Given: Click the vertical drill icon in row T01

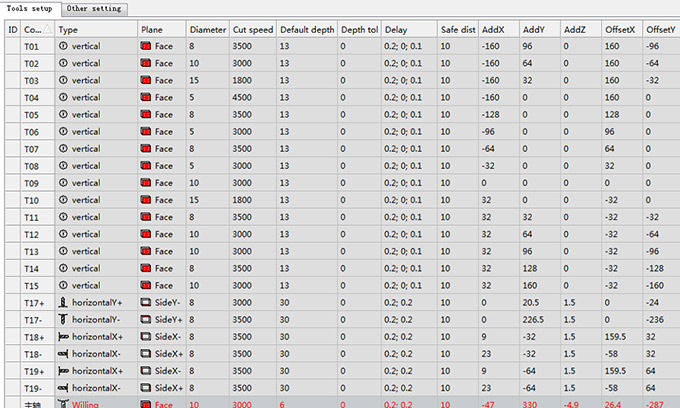Looking at the screenshot, I should coord(65,46).
